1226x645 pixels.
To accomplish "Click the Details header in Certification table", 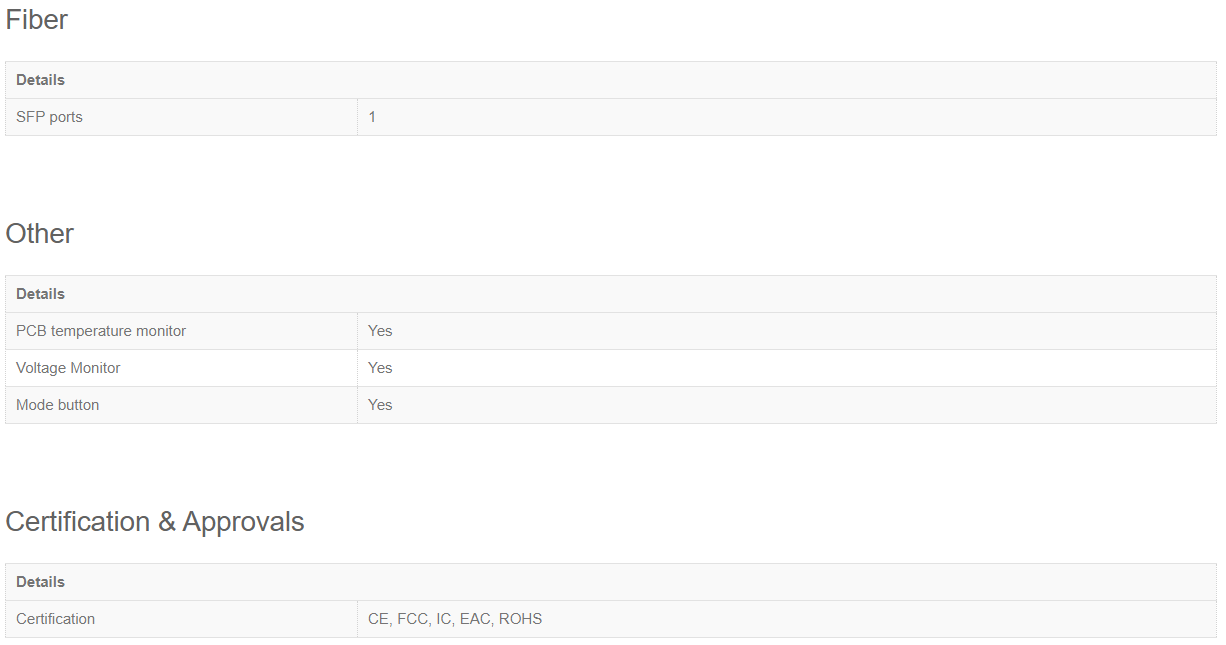I will pos(40,582).
